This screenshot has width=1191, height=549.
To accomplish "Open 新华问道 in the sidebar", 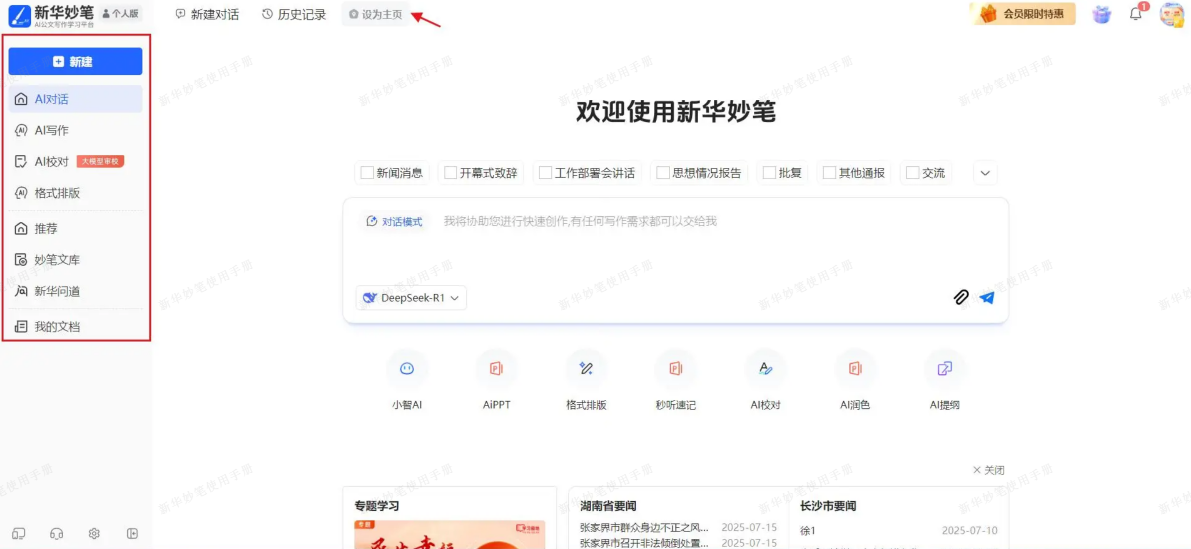I will coord(75,292).
